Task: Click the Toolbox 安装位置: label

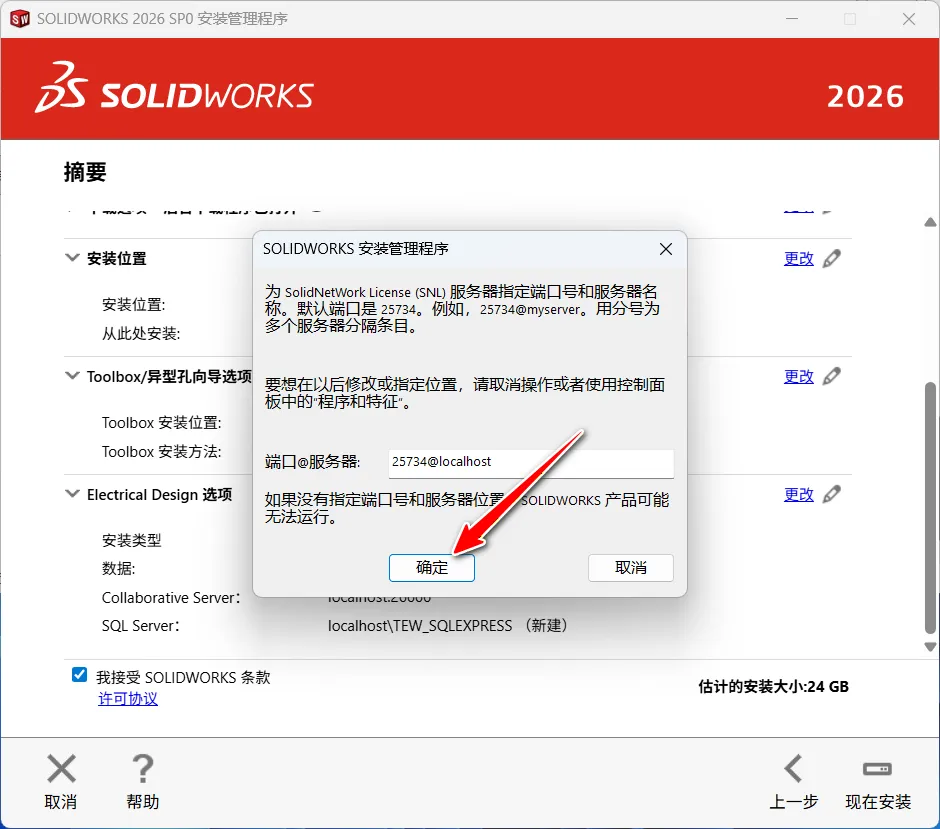Action: 162,423
